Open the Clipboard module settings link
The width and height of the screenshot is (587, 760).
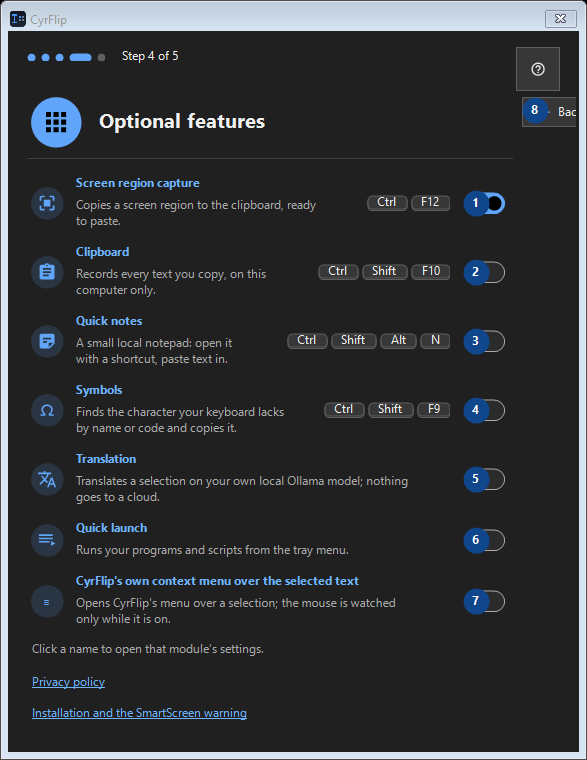click(x=102, y=252)
